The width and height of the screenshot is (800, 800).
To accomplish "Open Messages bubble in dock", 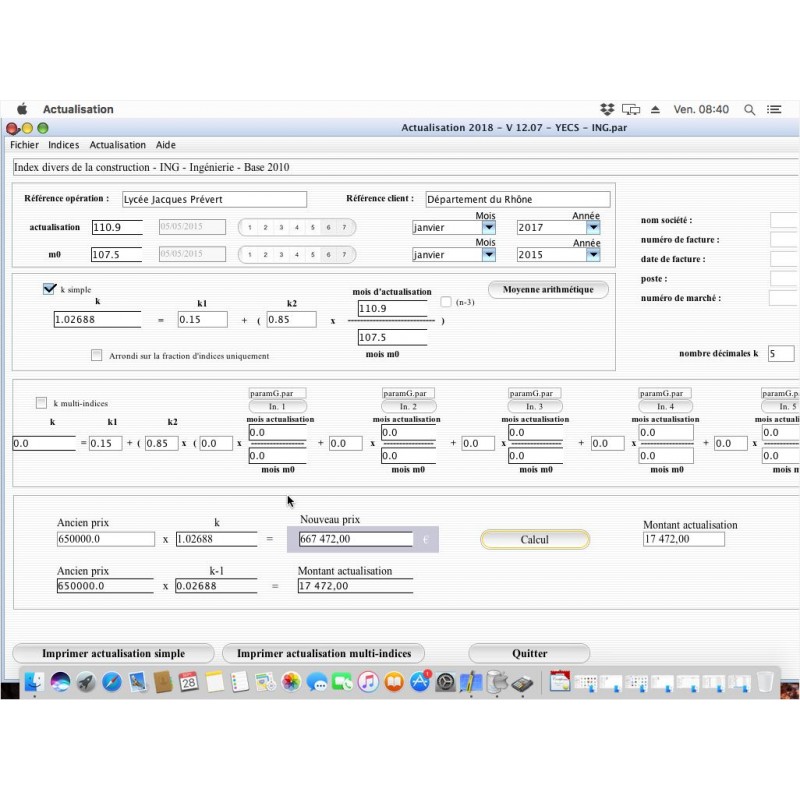I will 317,683.
